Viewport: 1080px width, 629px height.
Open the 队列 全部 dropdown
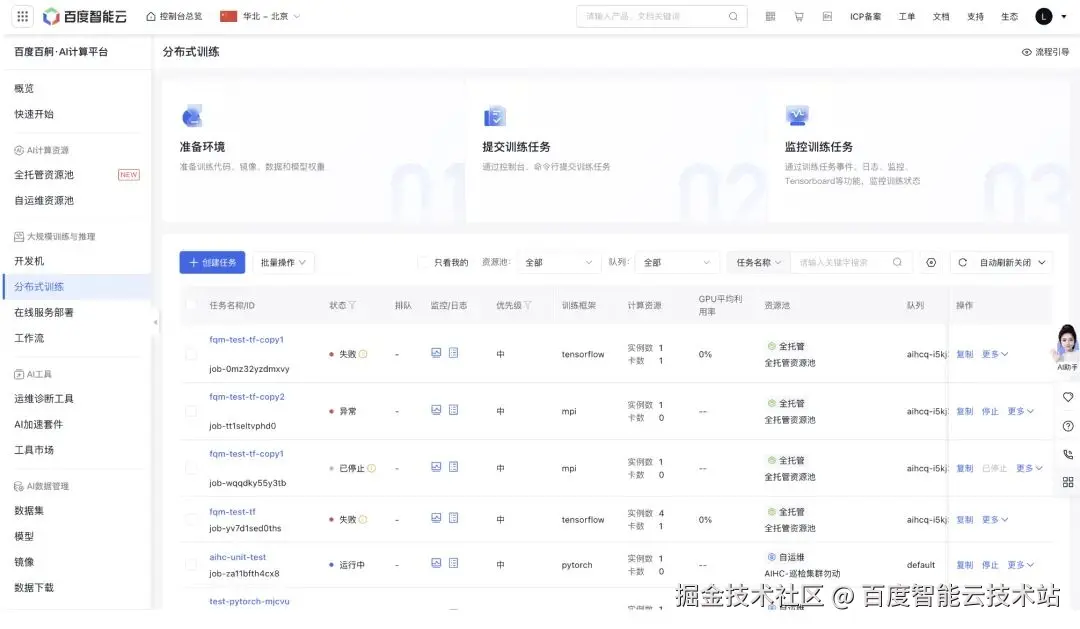[x=677, y=262]
